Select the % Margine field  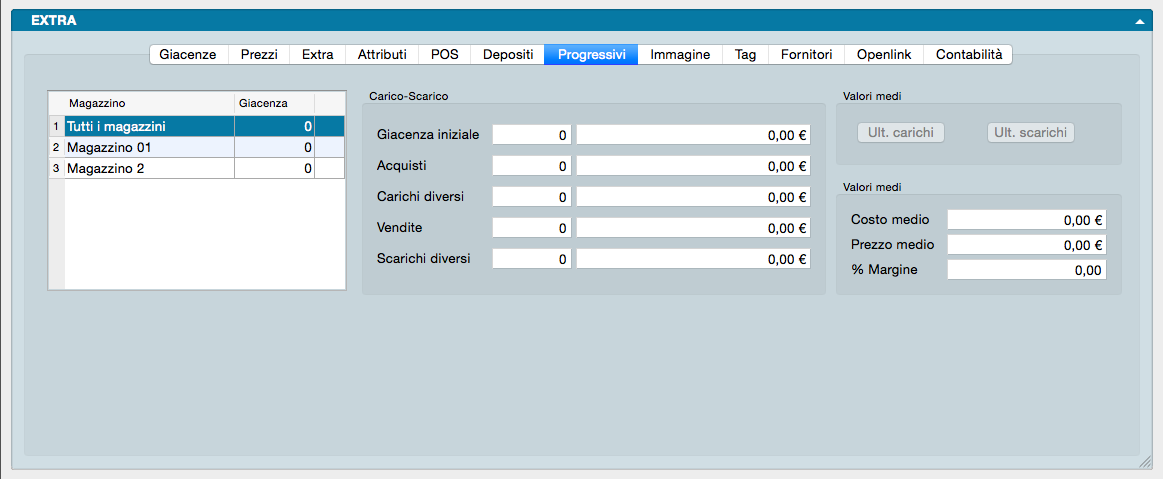[x=1026, y=270]
